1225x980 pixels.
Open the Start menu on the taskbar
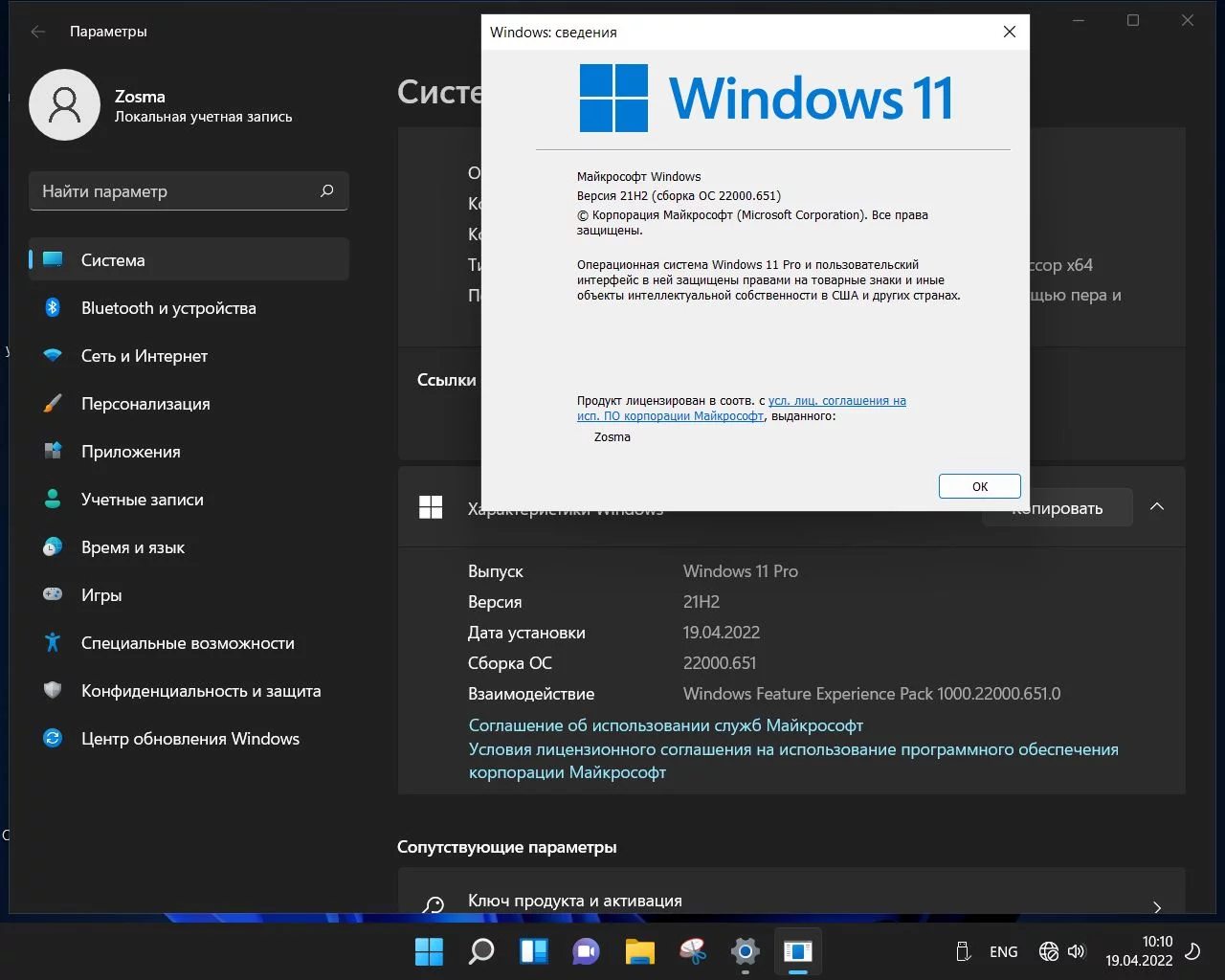[x=429, y=951]
